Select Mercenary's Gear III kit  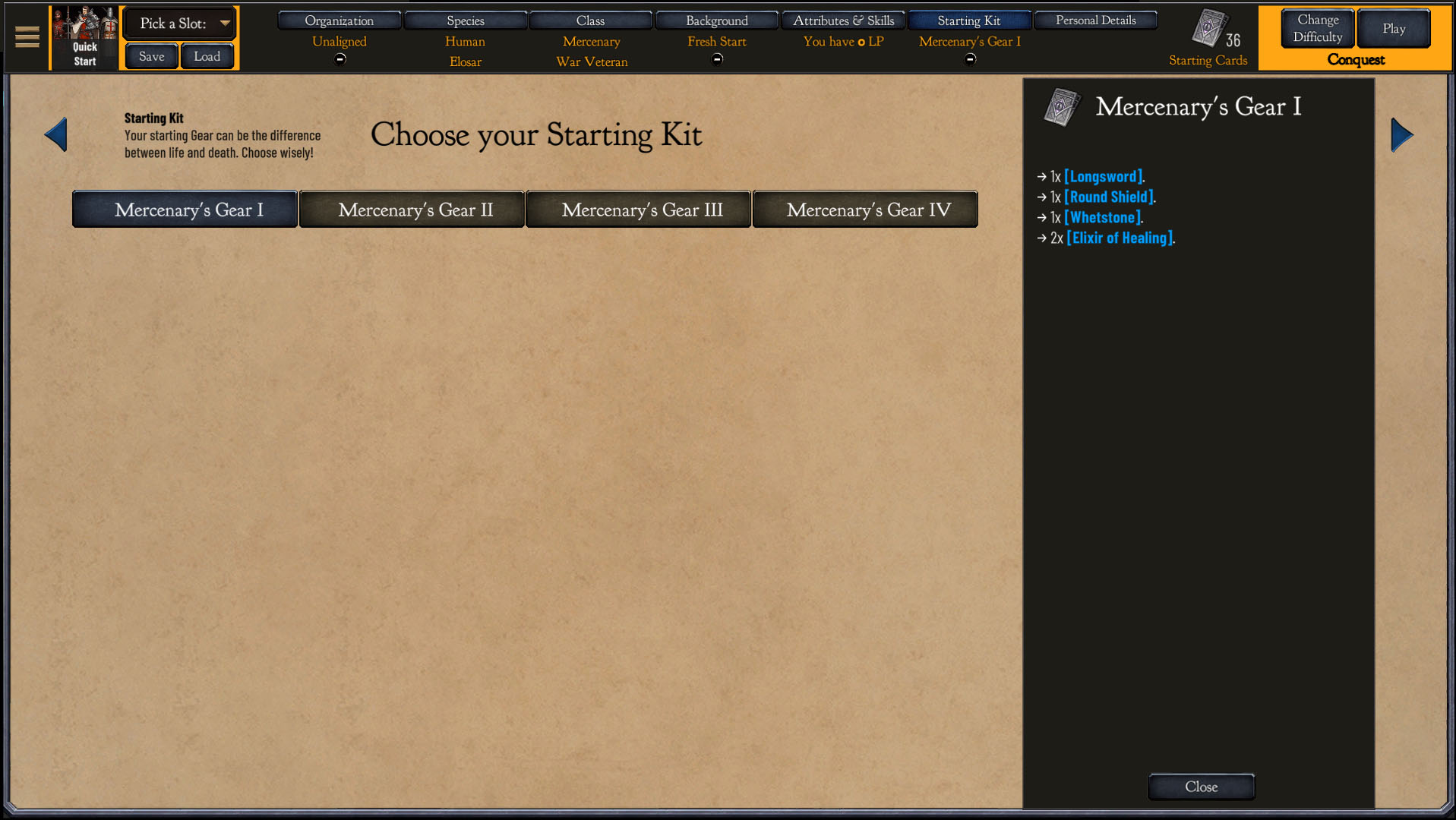click(x=638, y=210)
